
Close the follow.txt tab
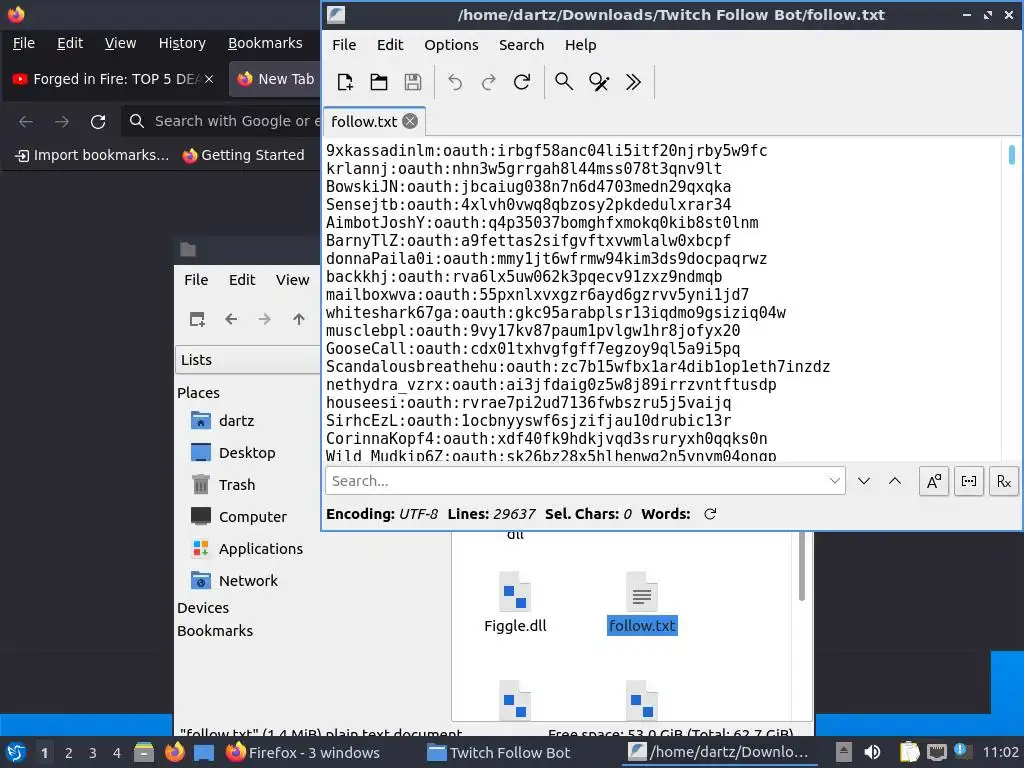(410, 121)
